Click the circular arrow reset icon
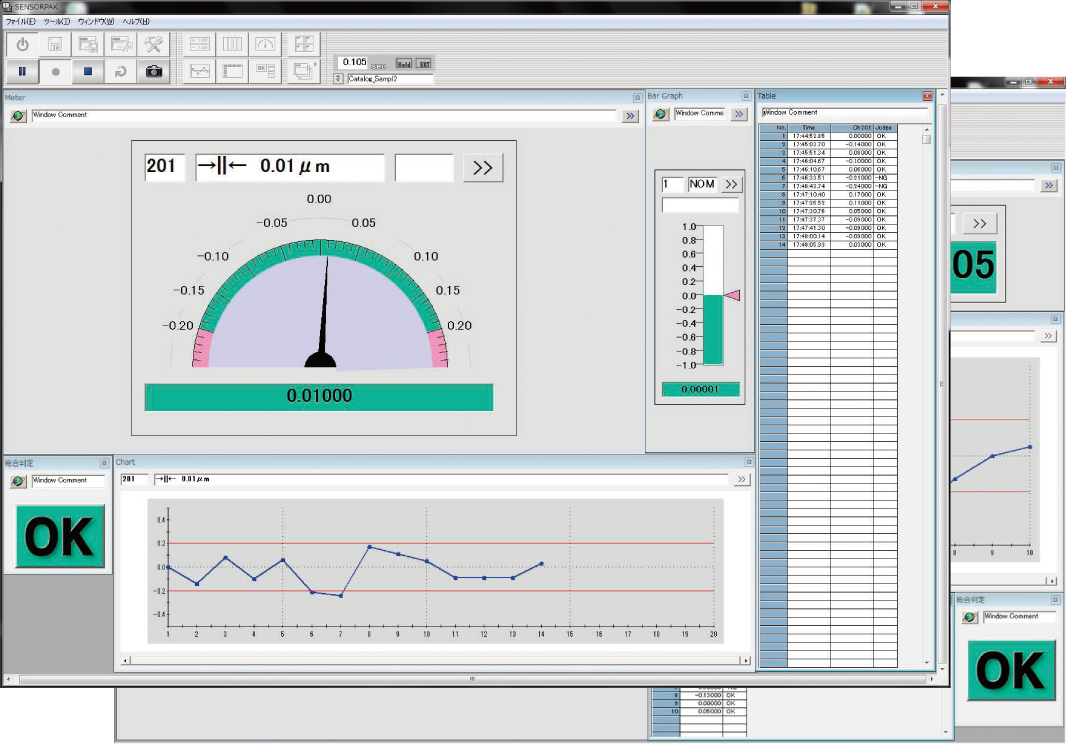The height and width of the screenshot is (744, 1066). point(120,71)
